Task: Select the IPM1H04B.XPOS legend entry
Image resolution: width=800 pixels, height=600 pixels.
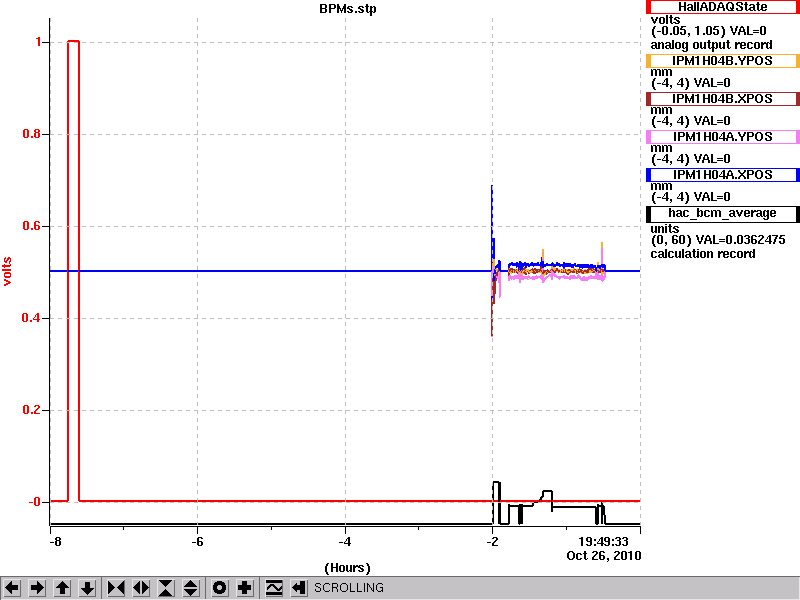Action: pos(722,98)
